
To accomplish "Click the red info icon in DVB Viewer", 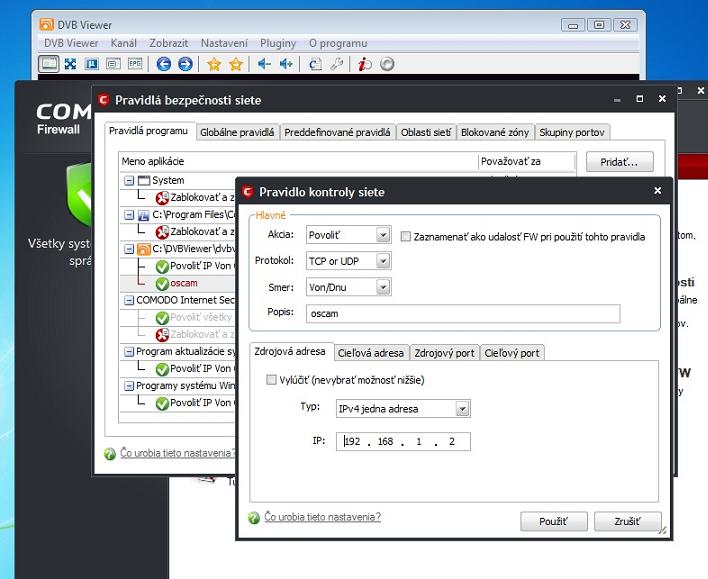I will tap(364, 64).
